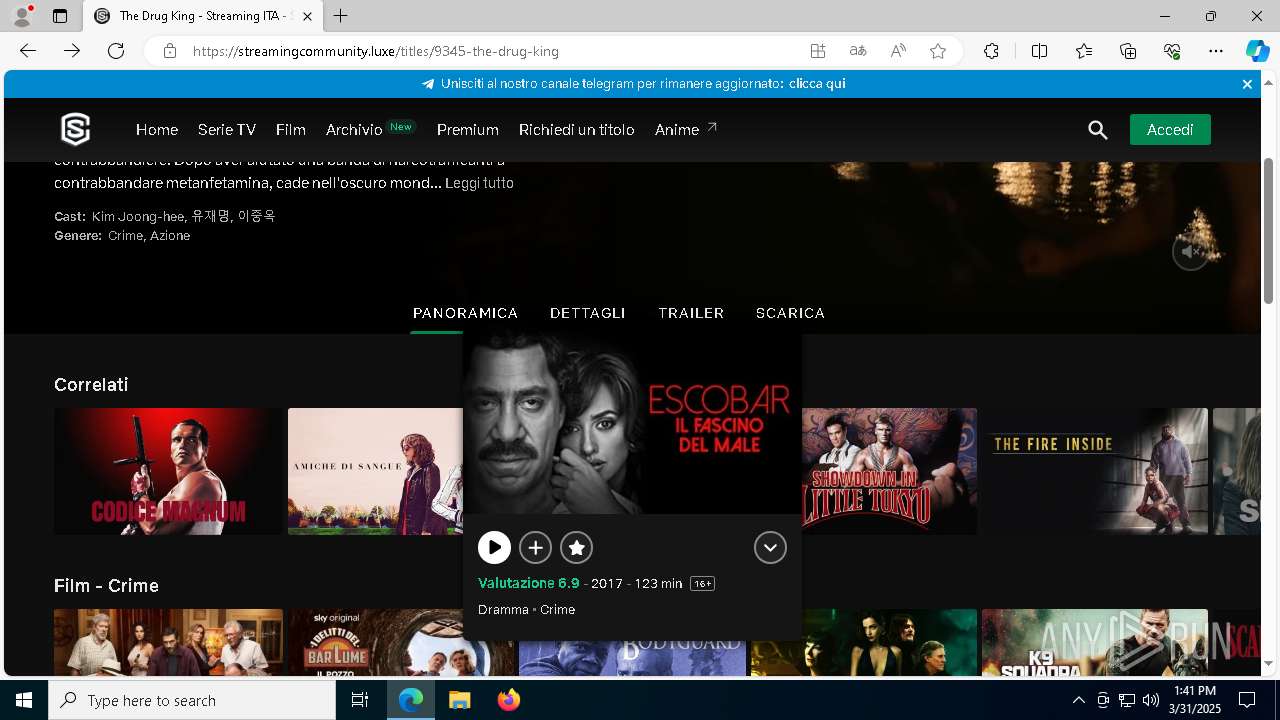View site information lock icon

170,51
